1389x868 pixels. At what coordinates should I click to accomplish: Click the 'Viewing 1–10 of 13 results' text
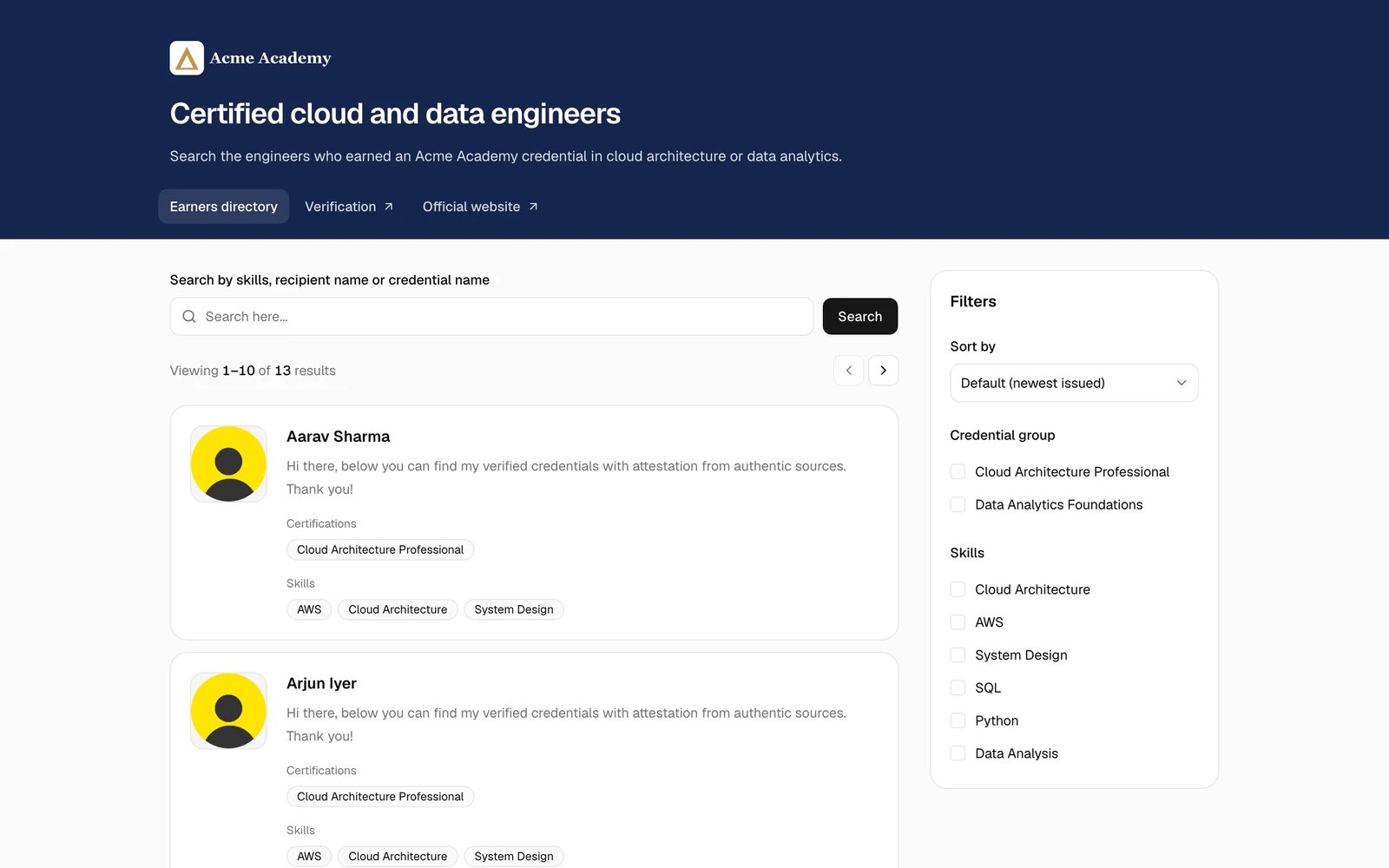pos(253,371)
